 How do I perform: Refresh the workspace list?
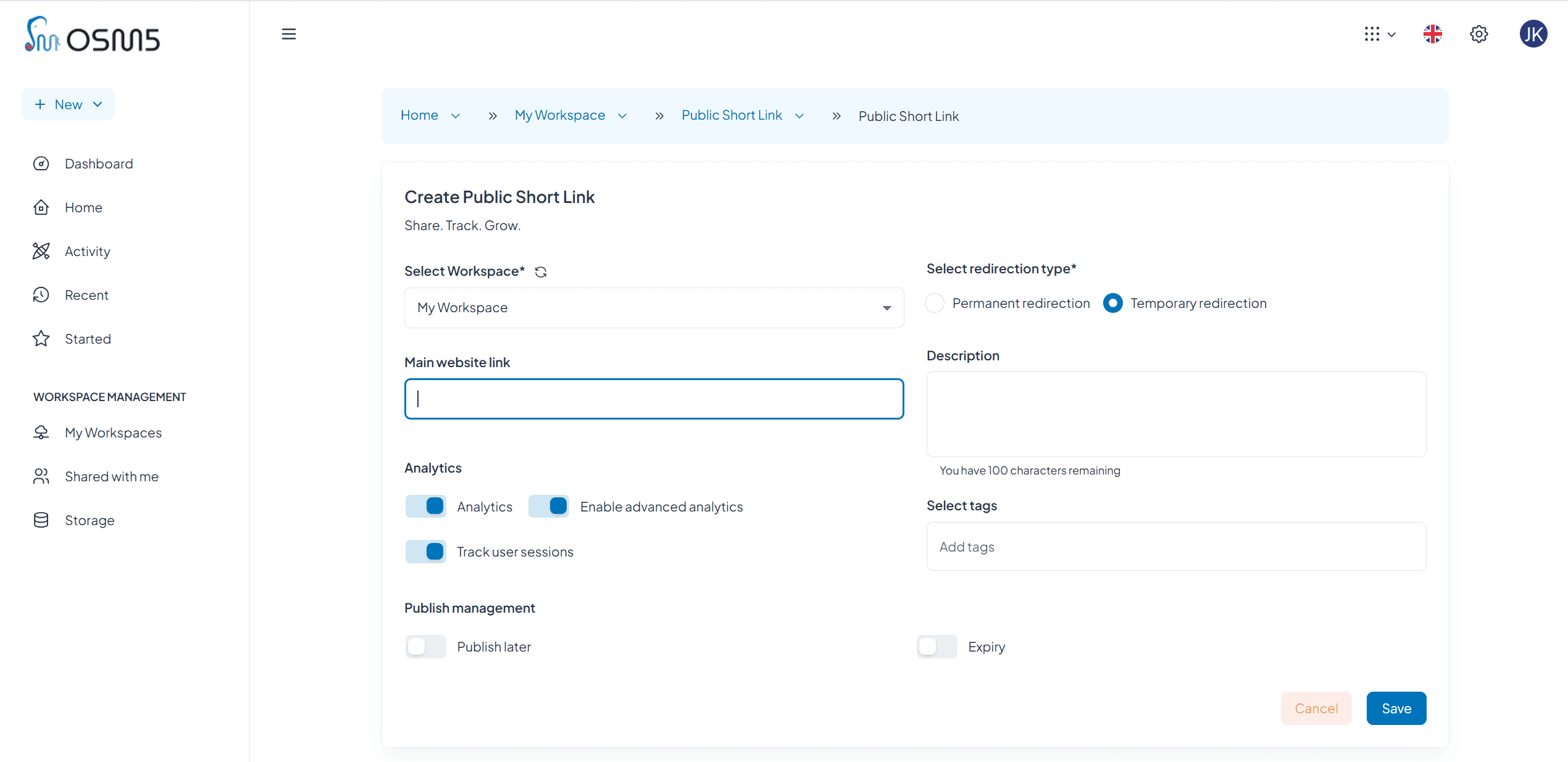pyautogui.click(x=541, y=271)
